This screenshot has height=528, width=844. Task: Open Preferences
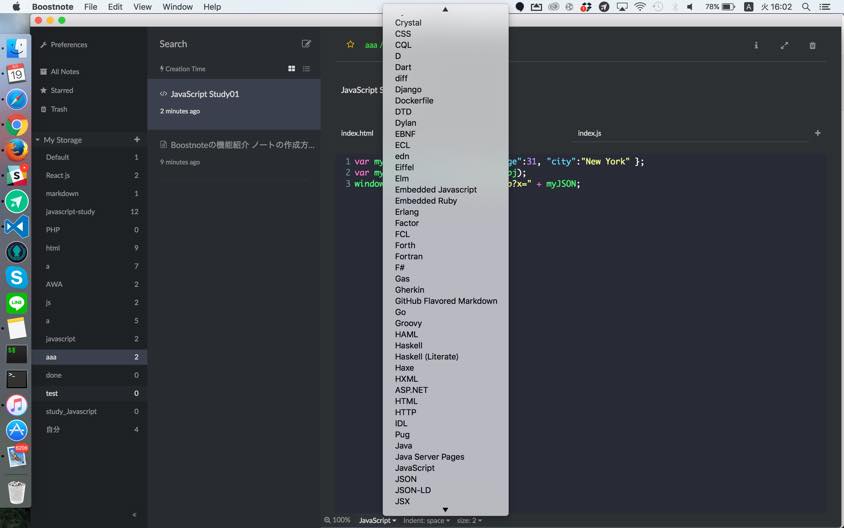64,45
